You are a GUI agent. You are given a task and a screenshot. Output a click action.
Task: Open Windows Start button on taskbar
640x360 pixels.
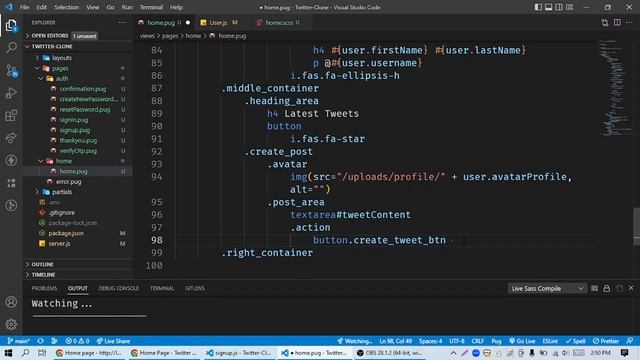click(8, 353)
